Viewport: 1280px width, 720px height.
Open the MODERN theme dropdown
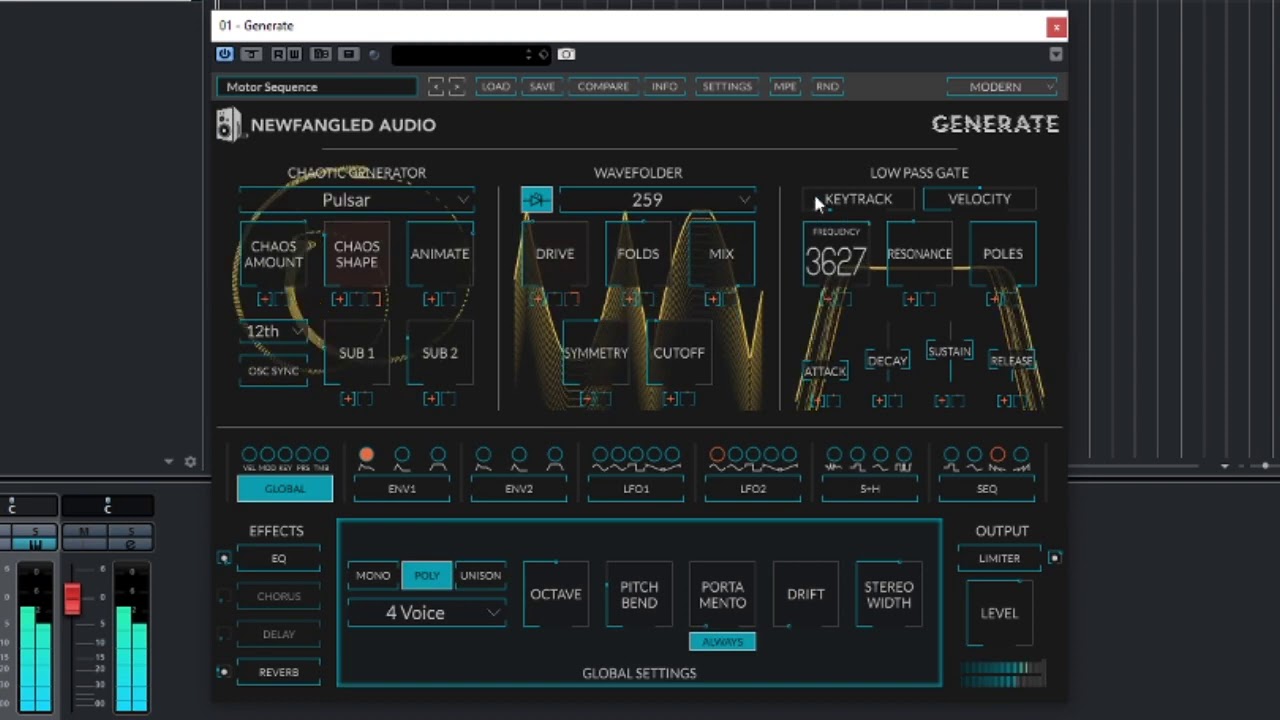coord(1001,87)
